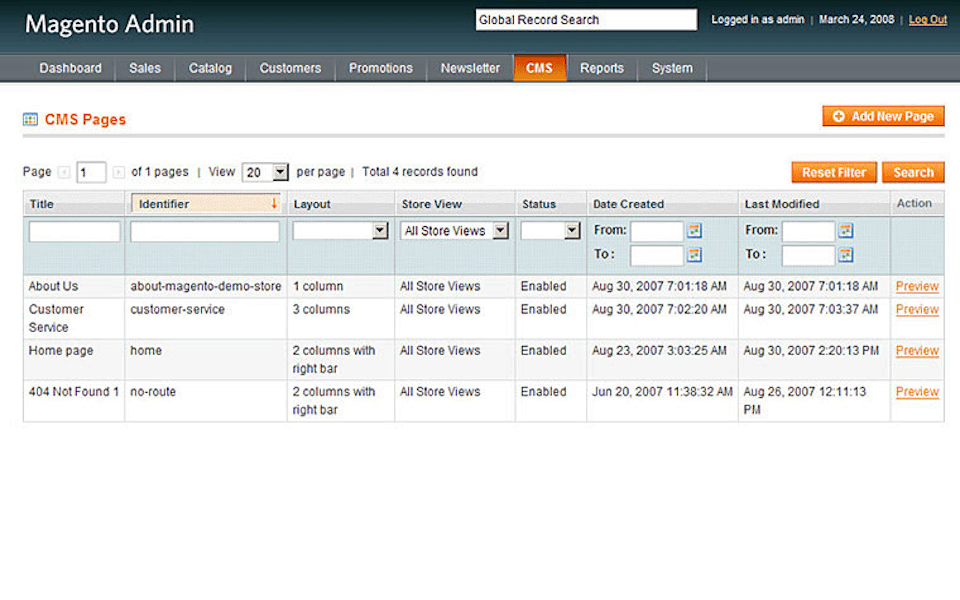Open calendar for Last Modified From
This screenshot has width=960, height=600.
pyautogui.click(x=846, y=231)
